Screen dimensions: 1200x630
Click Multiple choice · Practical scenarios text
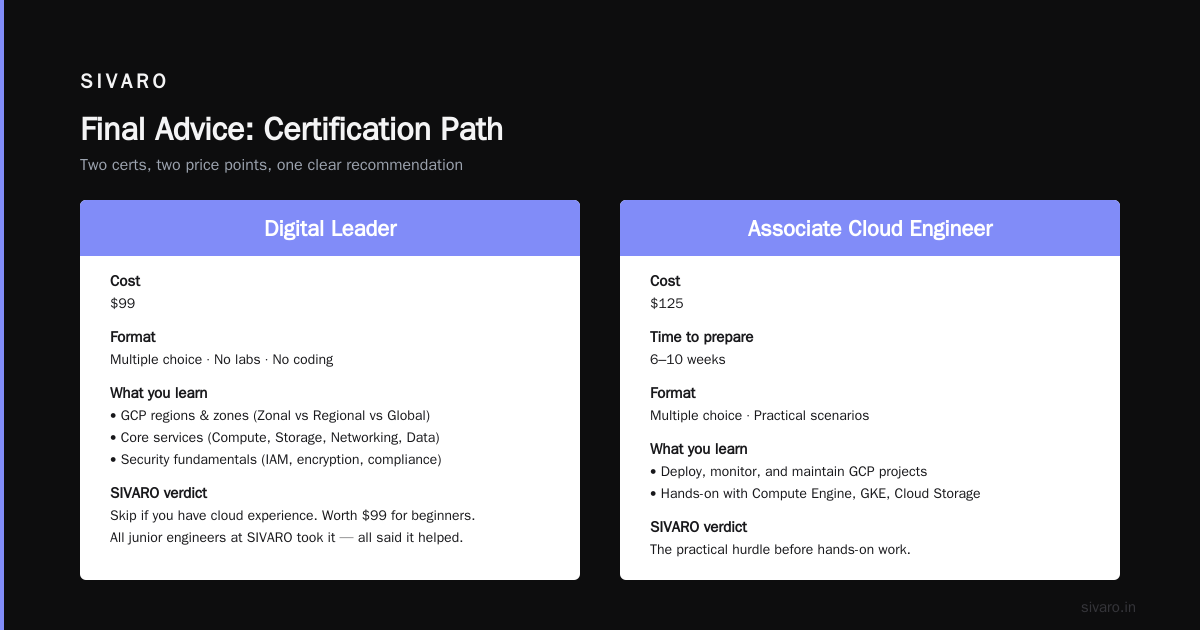coord(759,415)
